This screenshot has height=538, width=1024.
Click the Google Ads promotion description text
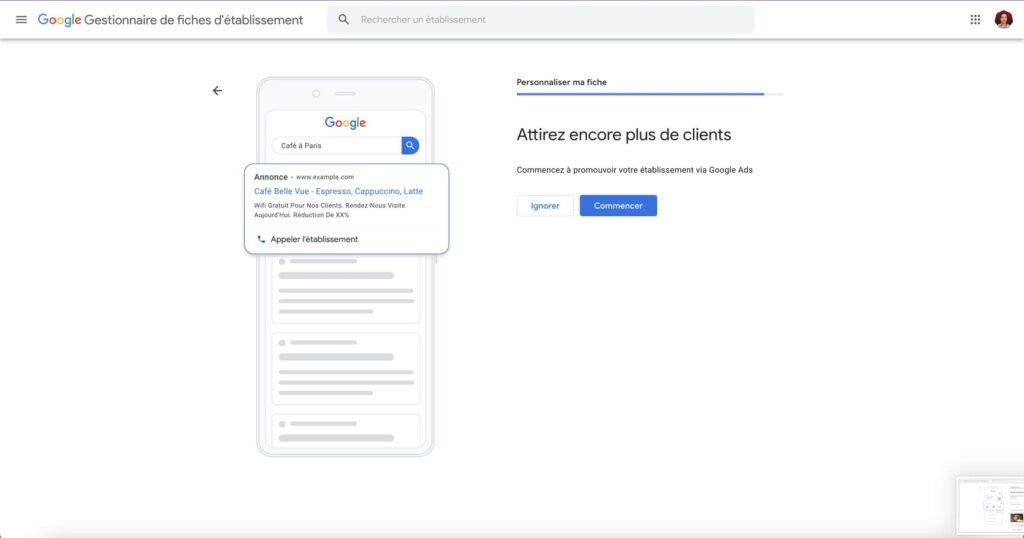[634, 170]
